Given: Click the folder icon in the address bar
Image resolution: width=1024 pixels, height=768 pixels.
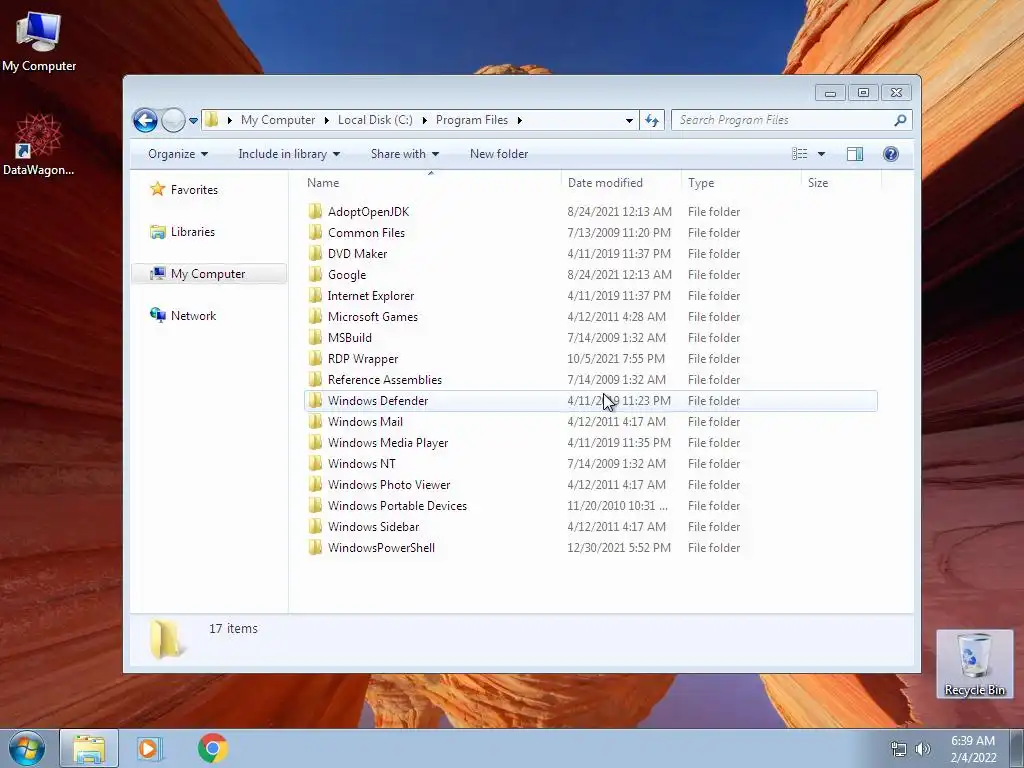Looking at the screenshot, I should pos(212,120).
